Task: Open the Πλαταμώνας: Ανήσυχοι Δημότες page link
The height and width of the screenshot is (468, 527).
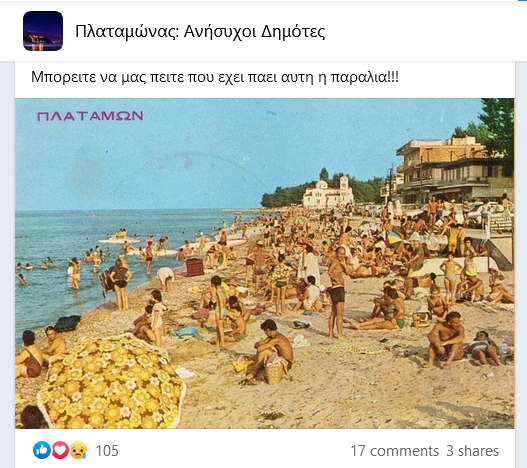Action: 200,32
